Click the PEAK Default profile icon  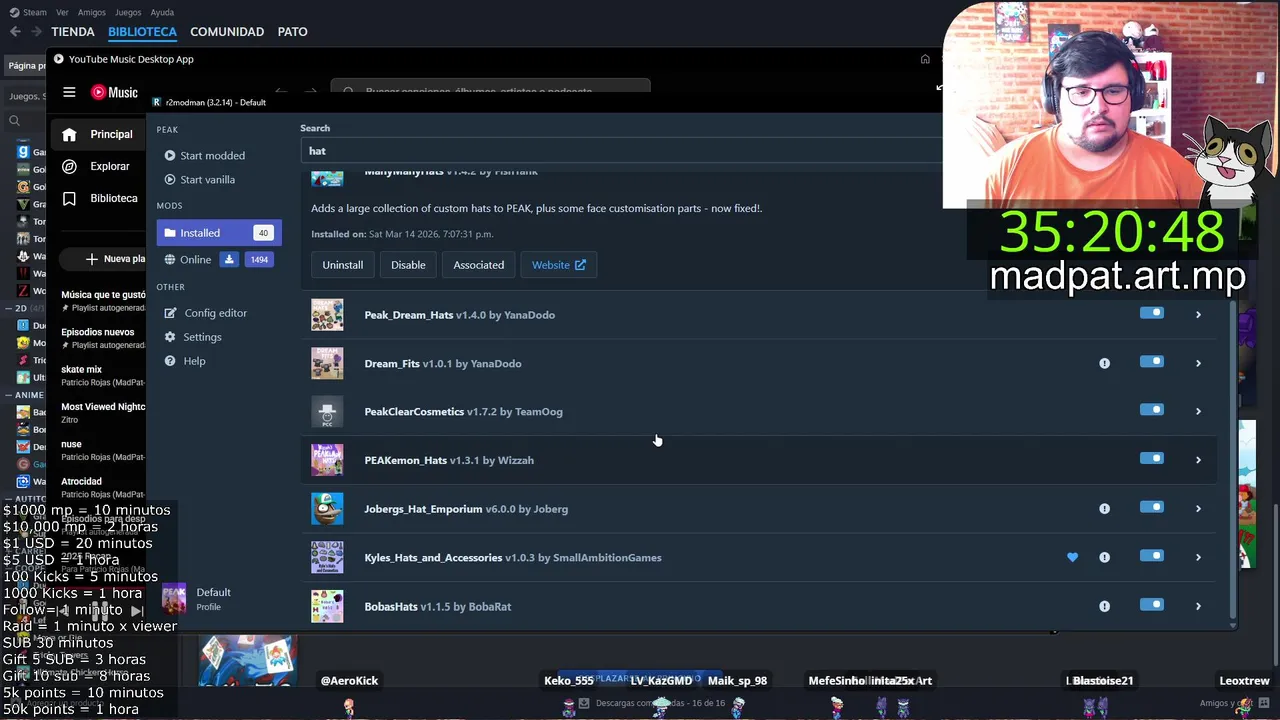pos(174,599)
